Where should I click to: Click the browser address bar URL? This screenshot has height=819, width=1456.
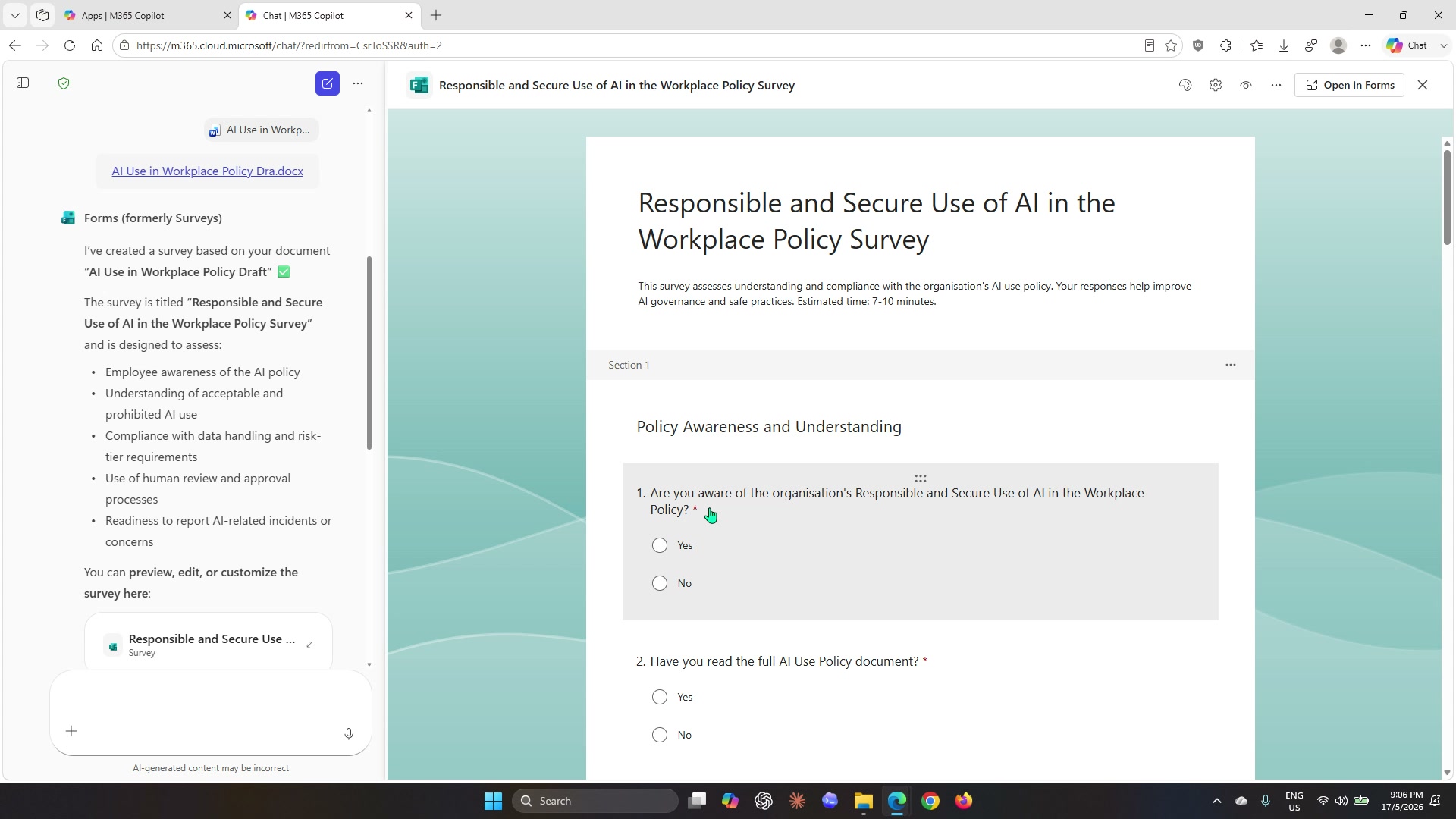[289, 45]
